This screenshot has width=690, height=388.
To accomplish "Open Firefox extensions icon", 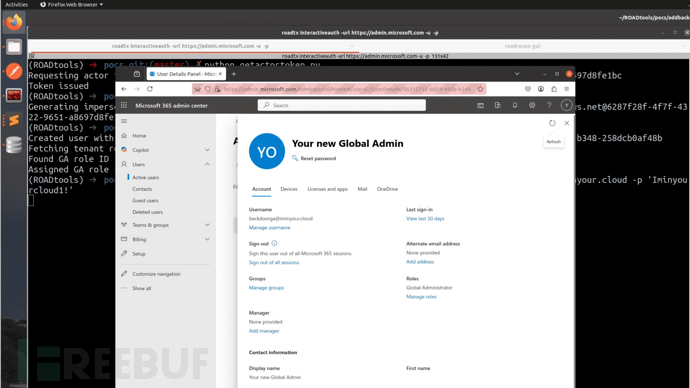I will (554, 89).
